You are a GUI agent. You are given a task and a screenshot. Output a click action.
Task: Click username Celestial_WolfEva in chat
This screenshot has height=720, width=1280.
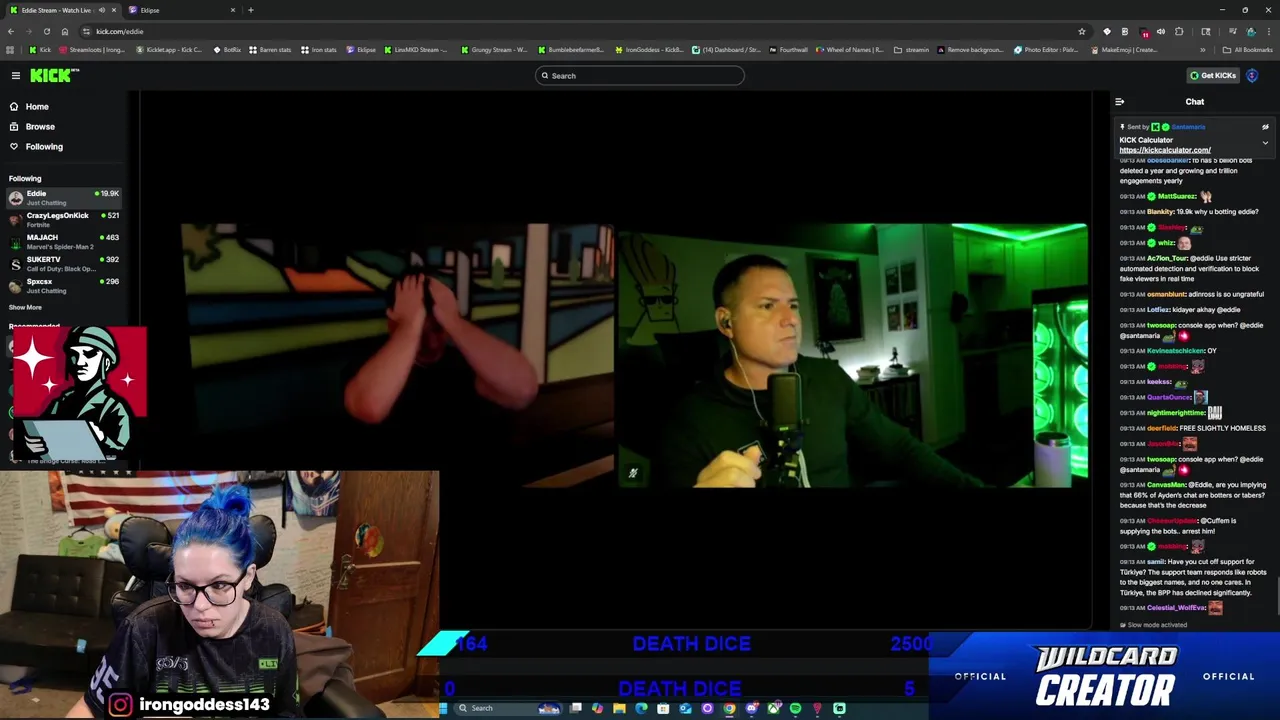pos(1176,608)
